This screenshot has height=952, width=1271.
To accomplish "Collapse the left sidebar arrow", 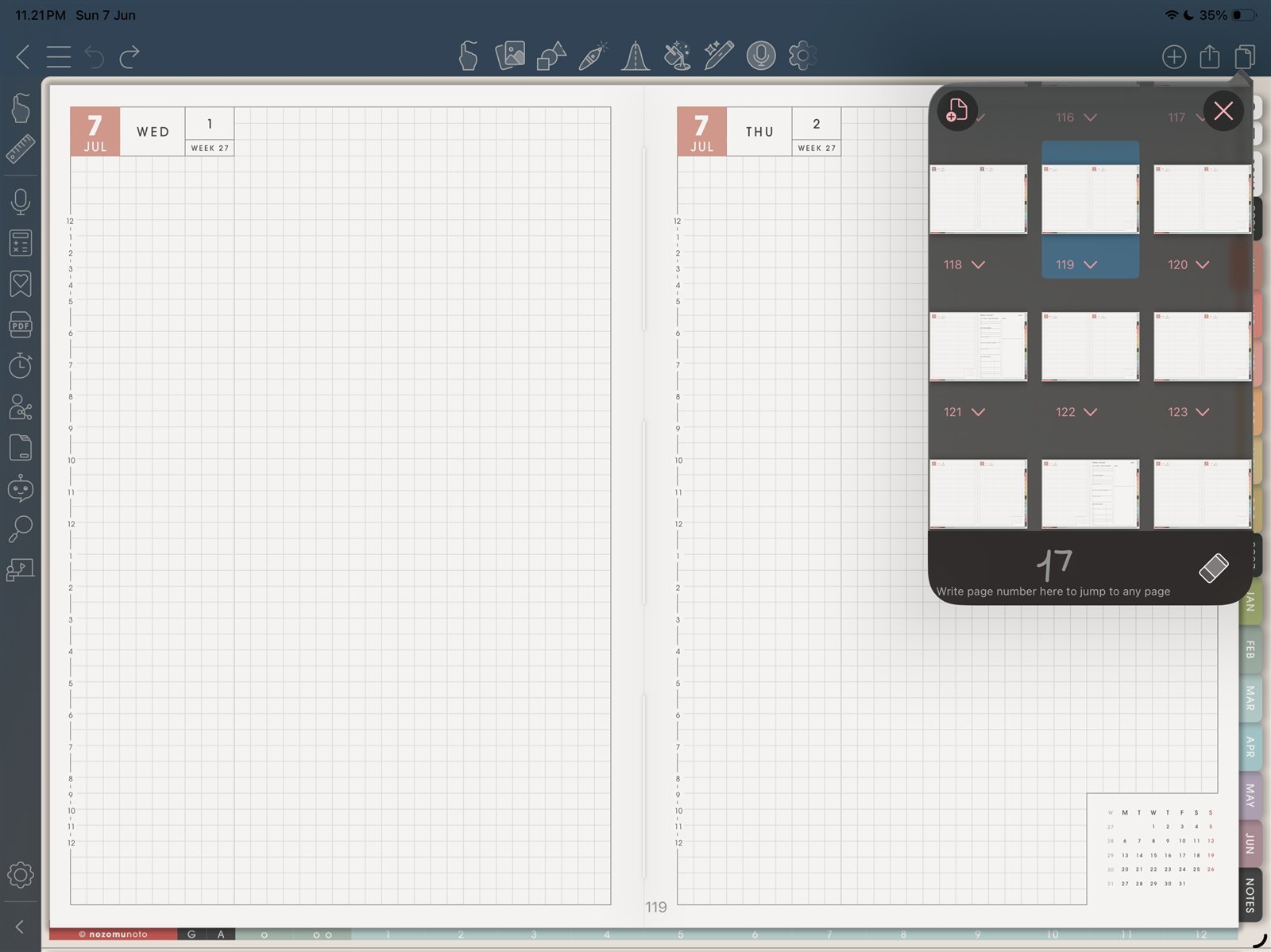I will (x=20, y=927).
